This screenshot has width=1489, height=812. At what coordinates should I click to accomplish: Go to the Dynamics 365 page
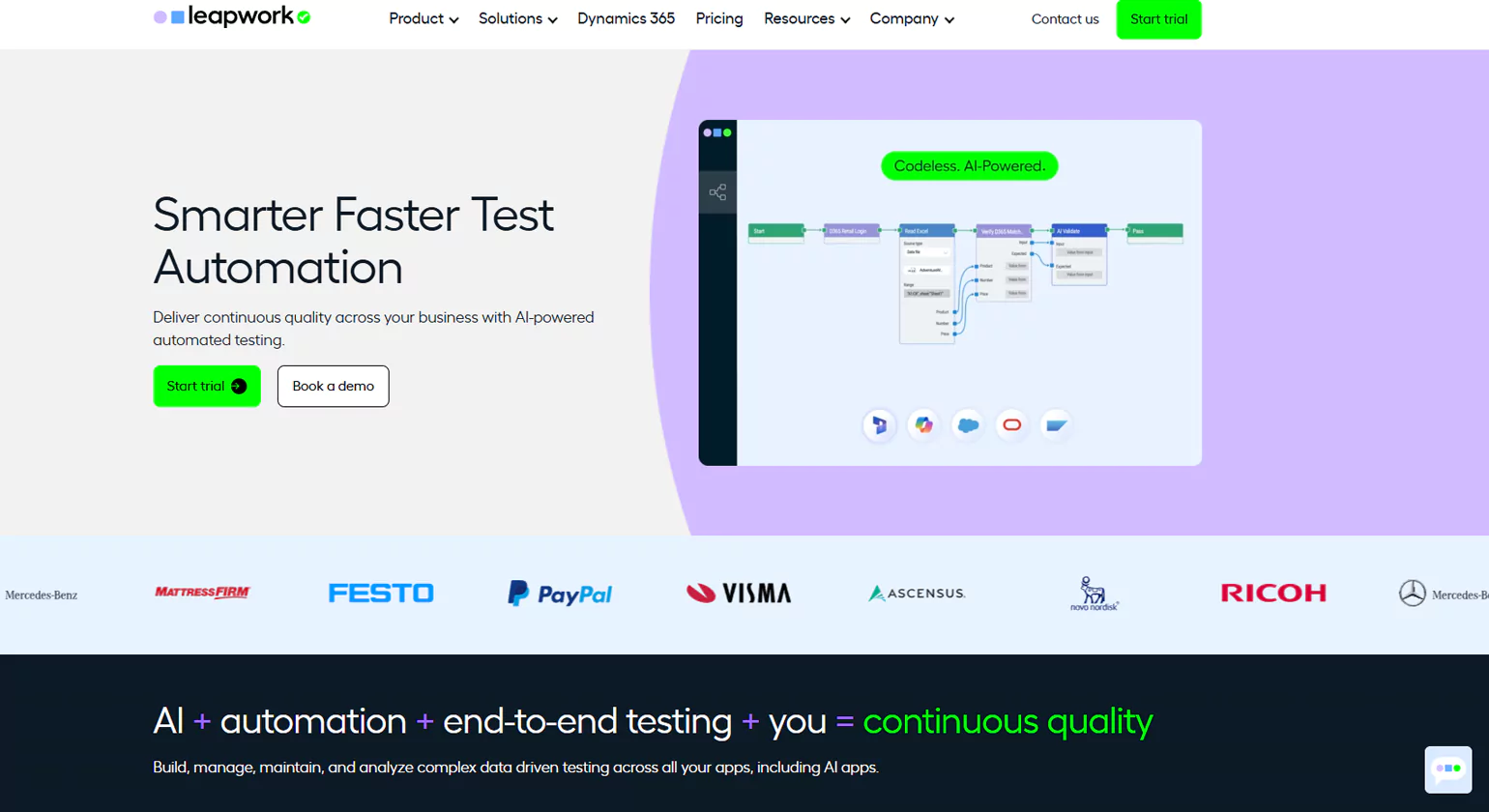coord(626,19)
